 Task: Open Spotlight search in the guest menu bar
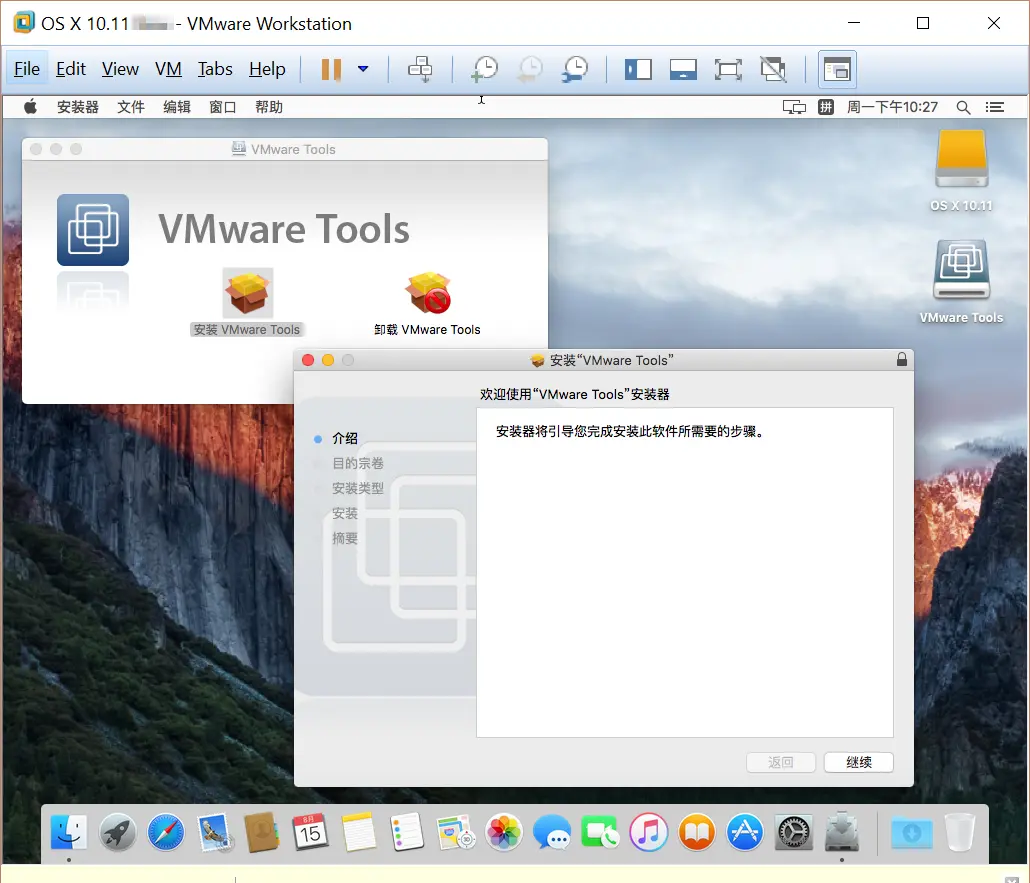[x=962, y=107]
